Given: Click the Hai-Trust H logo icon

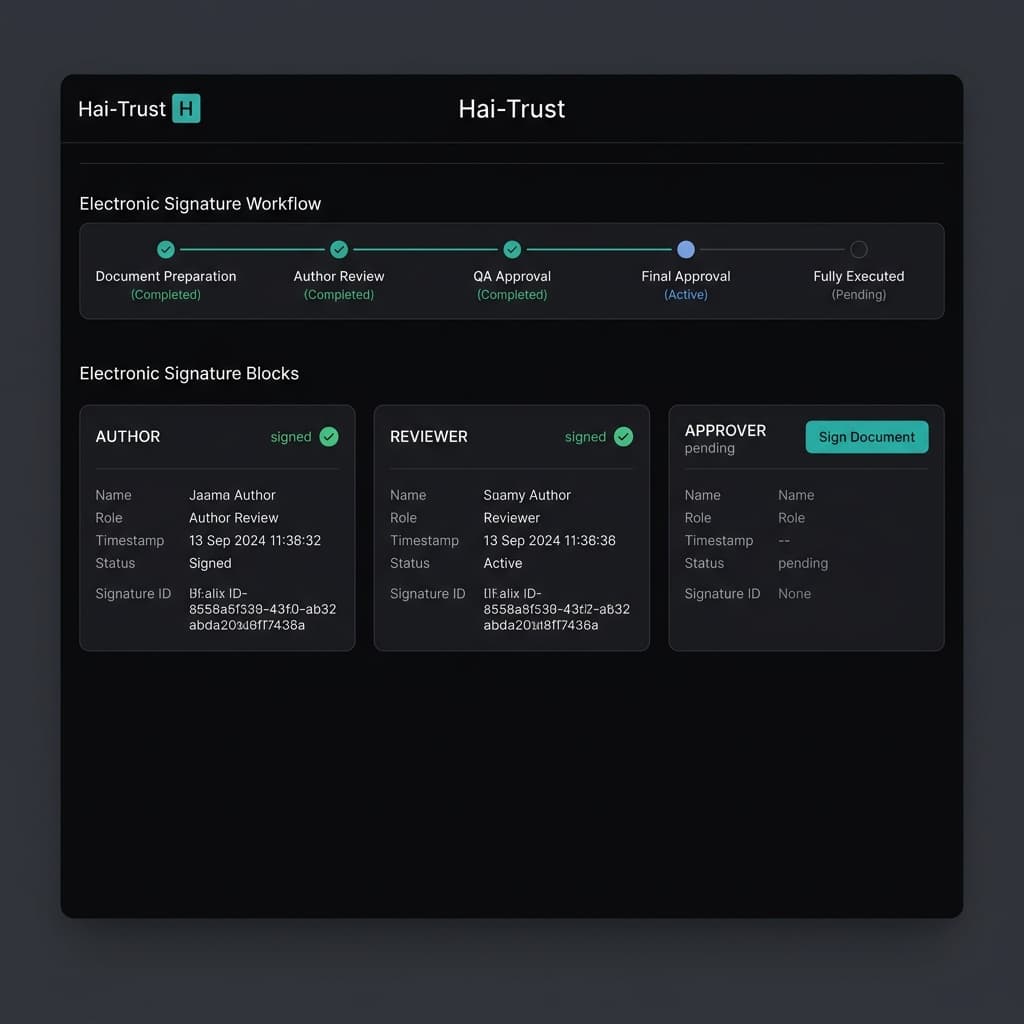Looking at the screenshot, I should [x=186, y=108].
